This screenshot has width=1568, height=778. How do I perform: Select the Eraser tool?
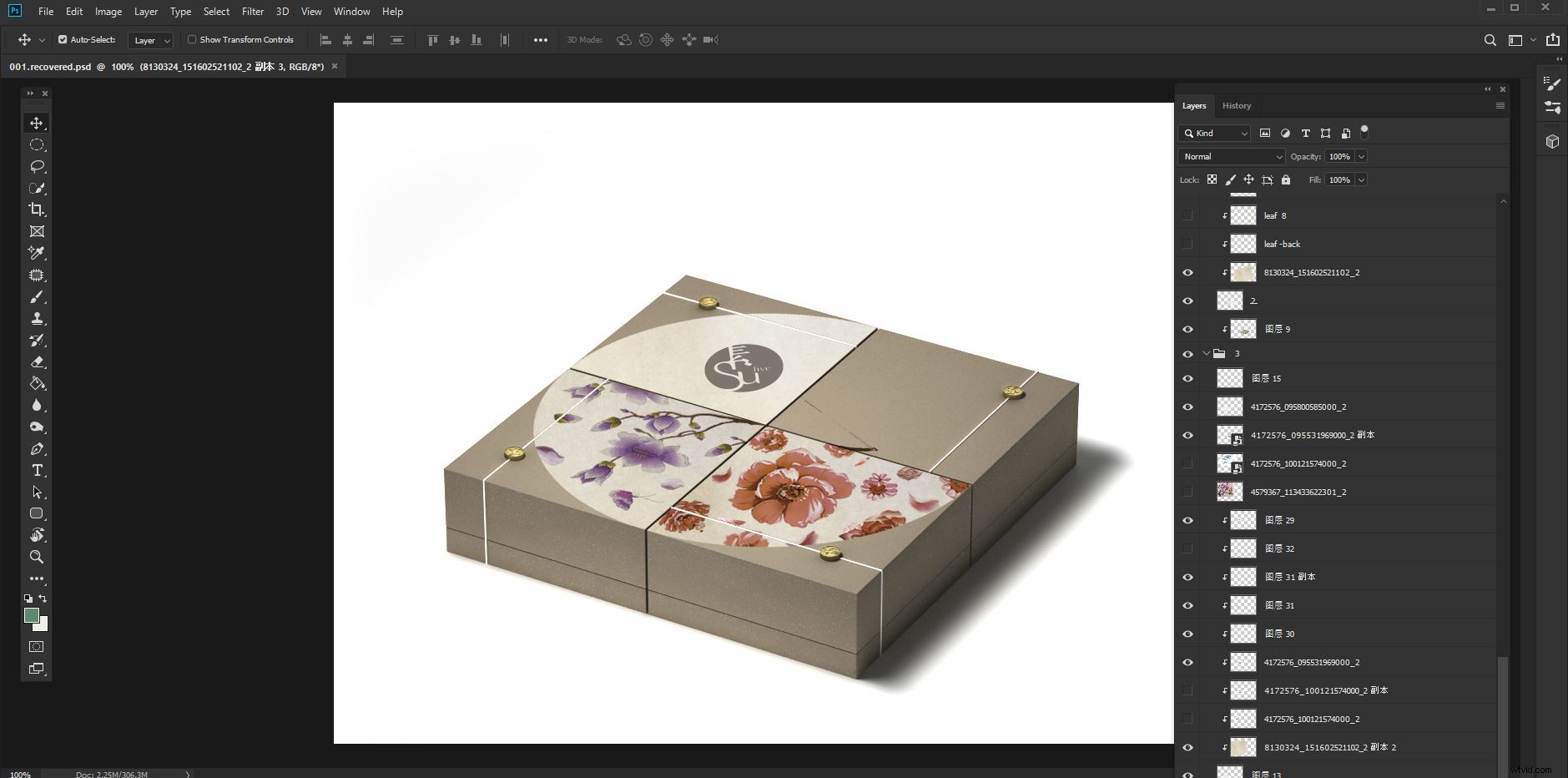[37, 361]
